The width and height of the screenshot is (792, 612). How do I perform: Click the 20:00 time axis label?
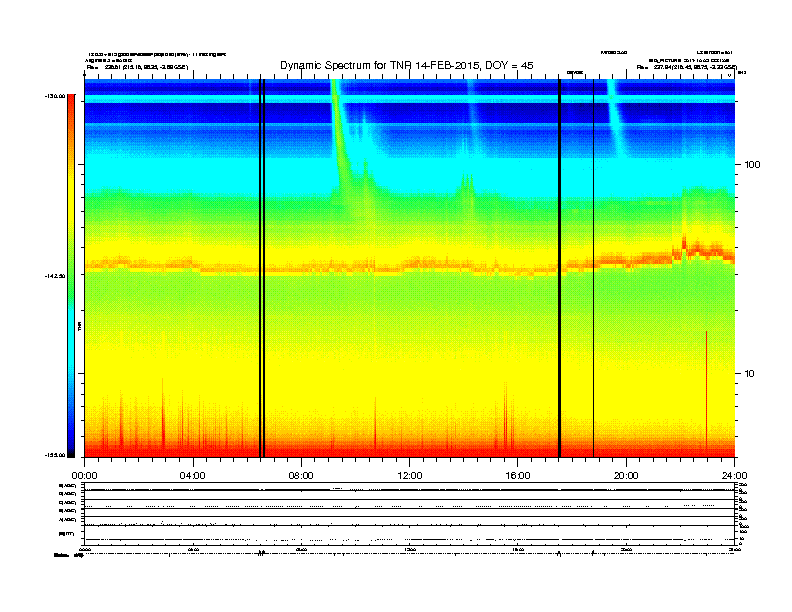[x=626, y=476]
